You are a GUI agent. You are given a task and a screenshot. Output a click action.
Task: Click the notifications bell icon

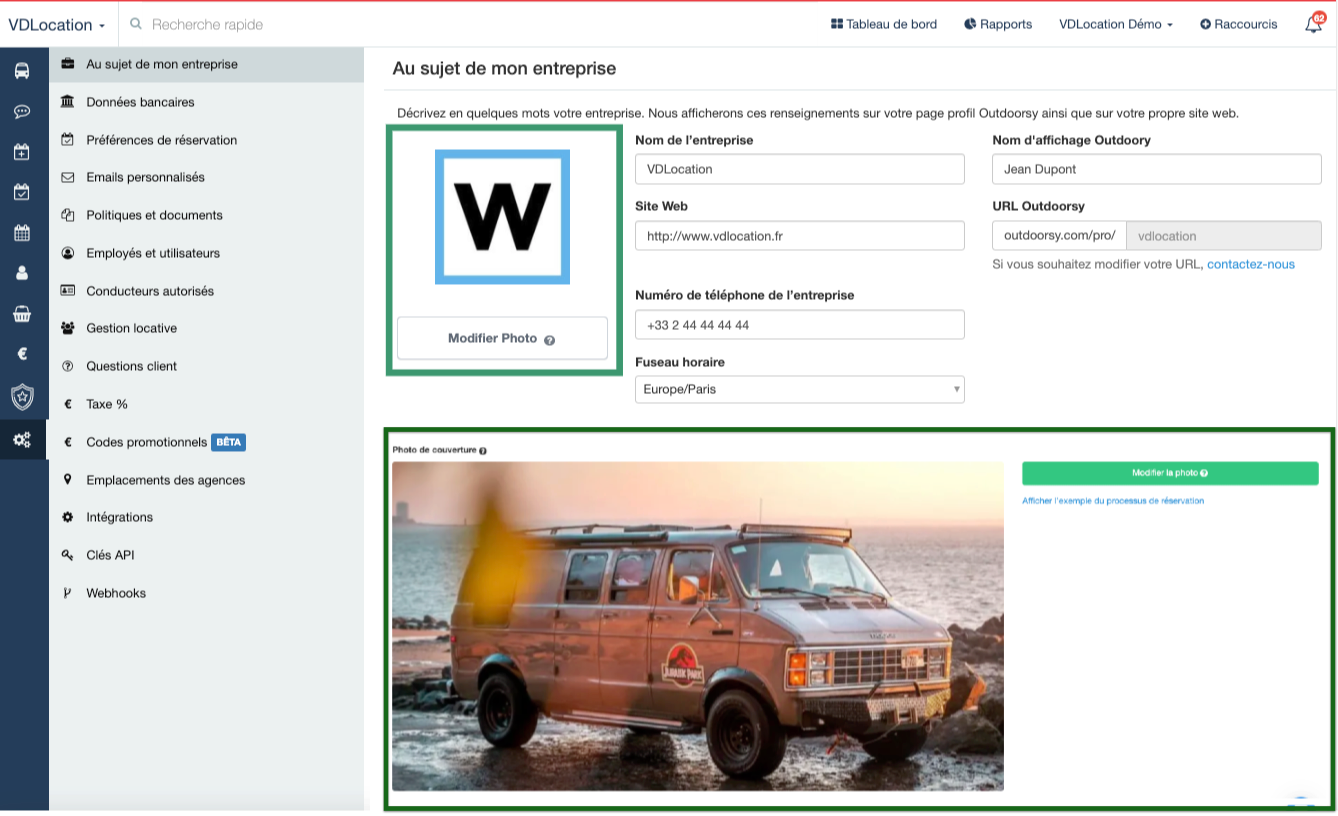[x=1314, y=24]
